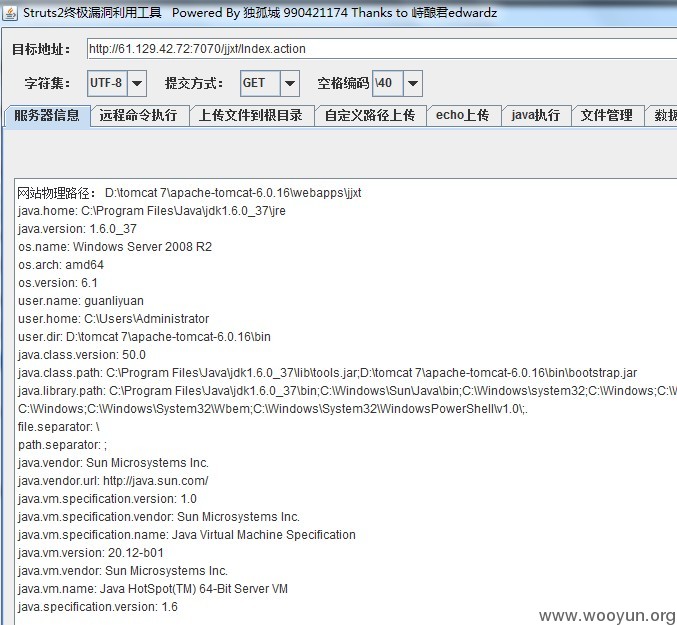Click the java.class.path line
Screen dimensions: 677x625
pyautogui.click(x=327, y=373)
